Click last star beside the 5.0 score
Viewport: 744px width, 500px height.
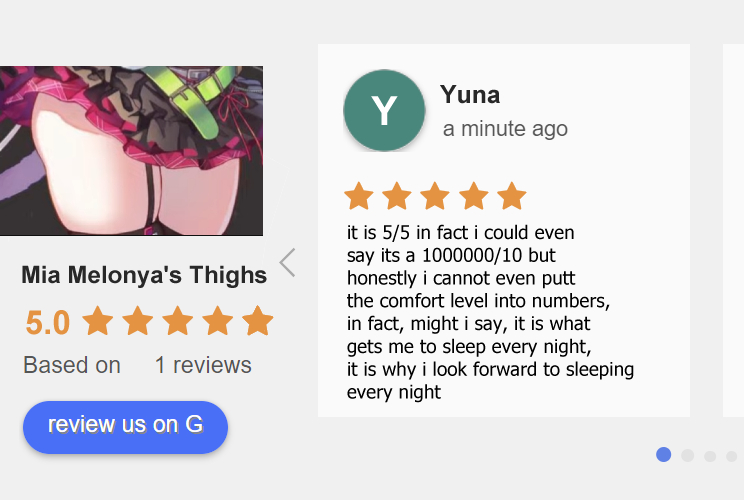(257, 322)
